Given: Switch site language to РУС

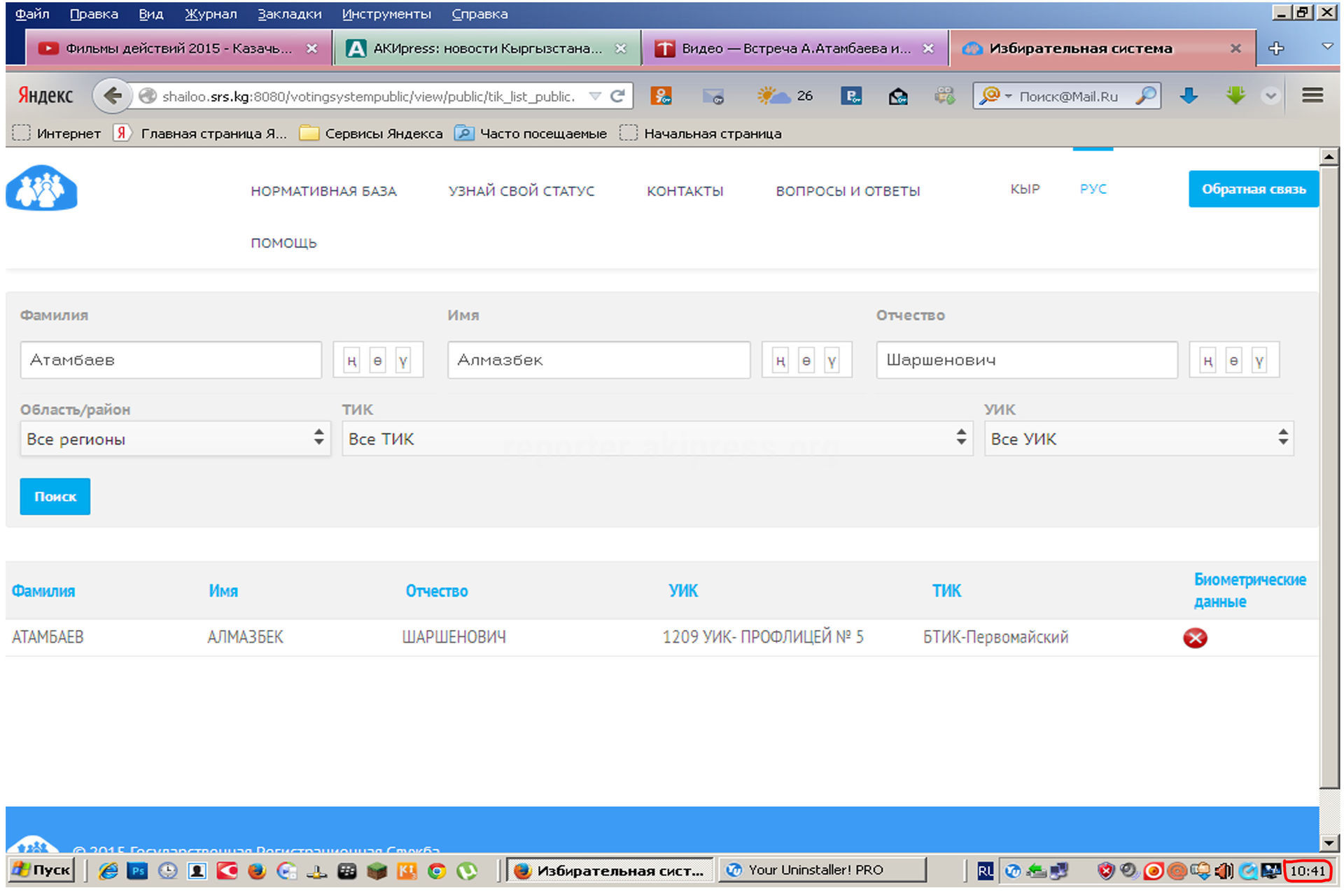Looking at the screenshot, I should pyautogui.click(x=1093, y=189).
